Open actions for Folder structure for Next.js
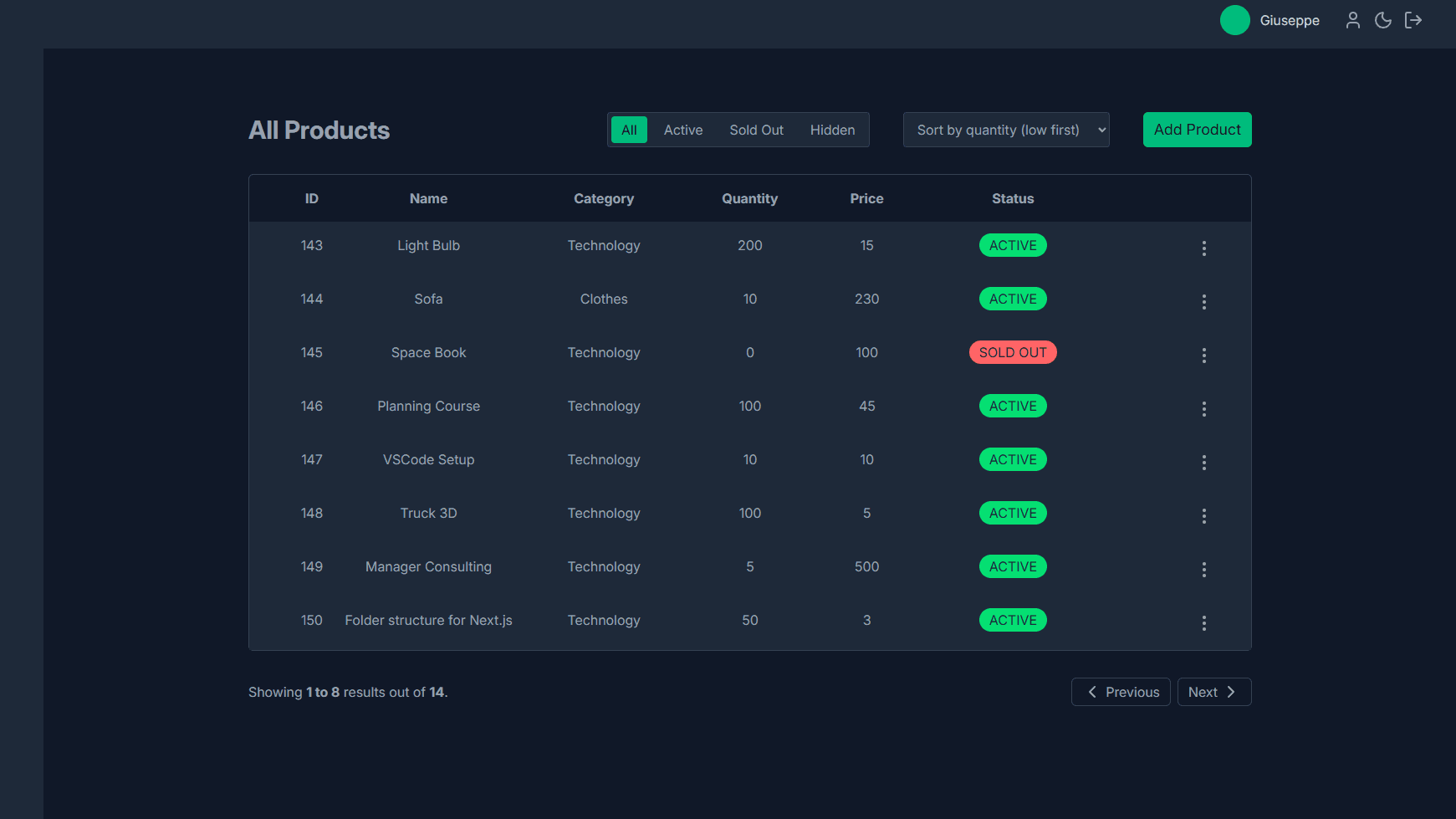Screen dimensions: 1456x819 1204,623
